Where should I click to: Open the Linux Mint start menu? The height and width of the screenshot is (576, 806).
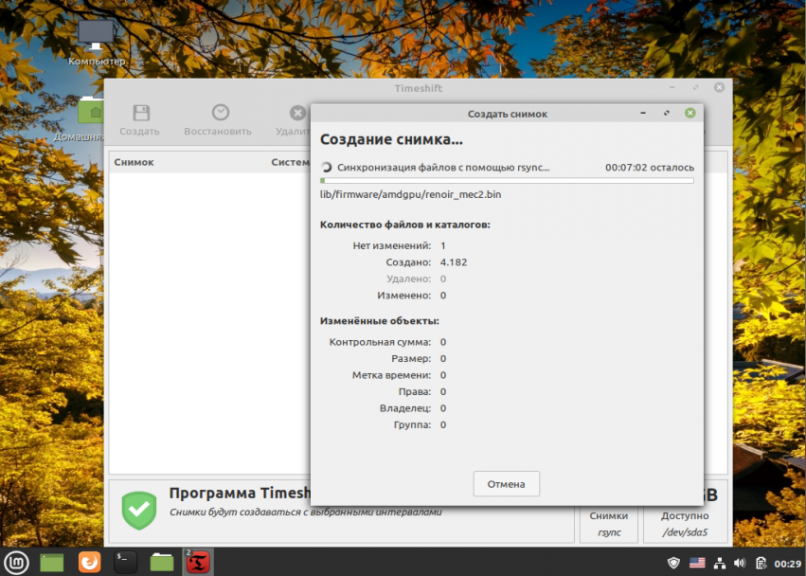(16, 562)
